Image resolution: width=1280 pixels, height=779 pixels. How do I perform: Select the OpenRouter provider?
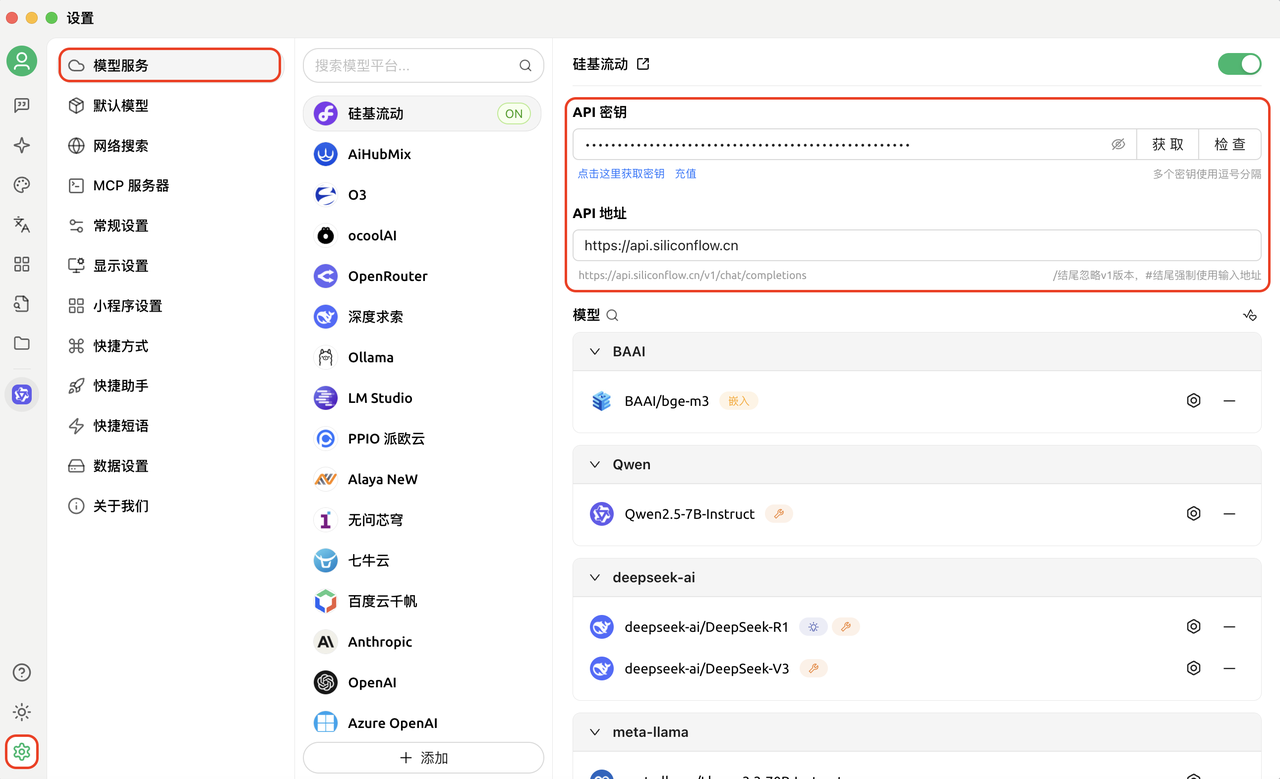point(422,276)
